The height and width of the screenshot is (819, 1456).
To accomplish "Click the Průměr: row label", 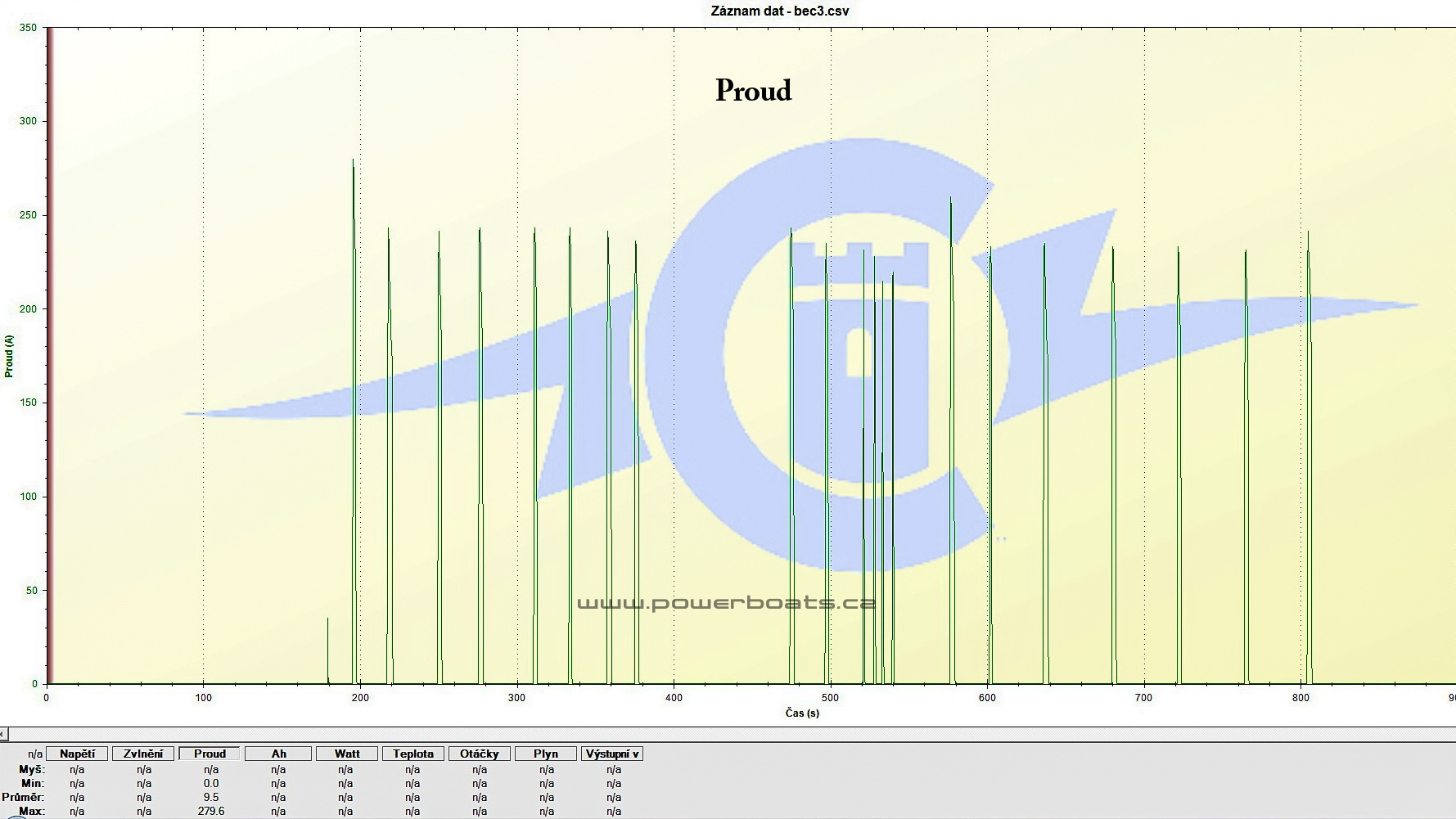I will click(23, 797).
